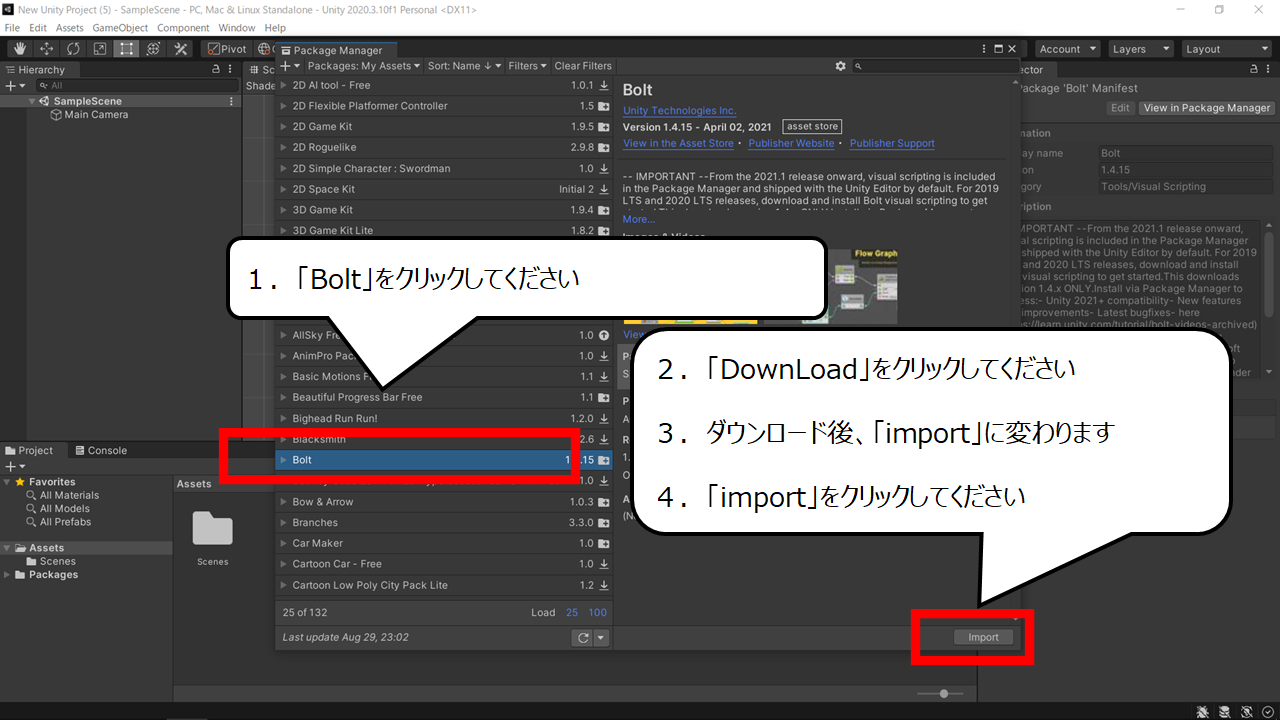Select the Move tool

point(46,48)
